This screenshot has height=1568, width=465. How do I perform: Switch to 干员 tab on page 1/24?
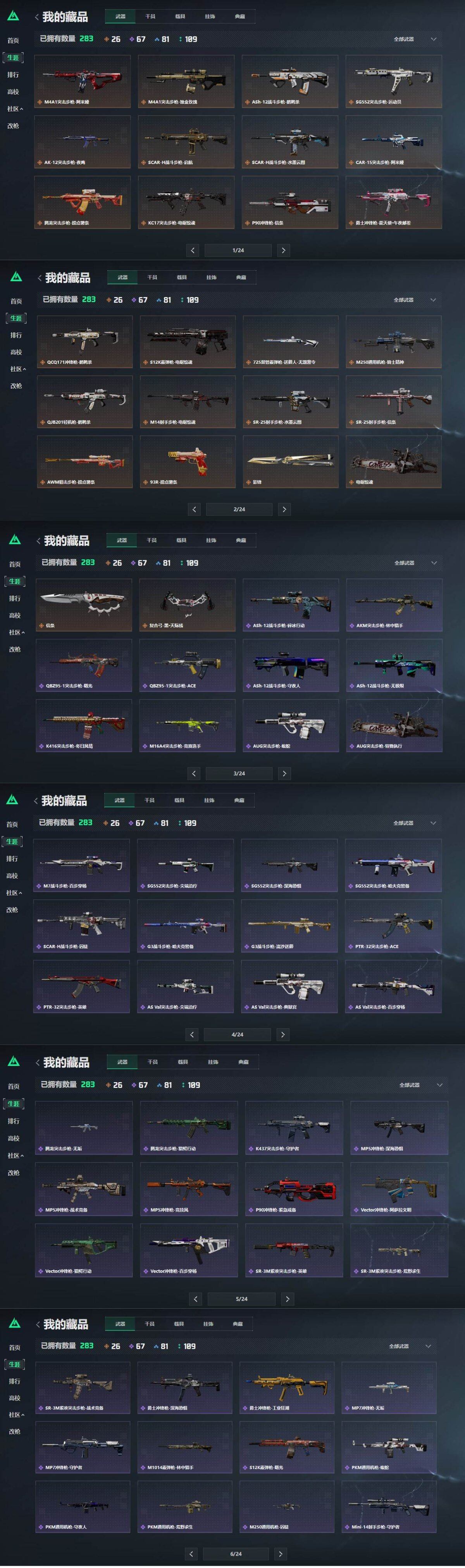click(150, 16)
